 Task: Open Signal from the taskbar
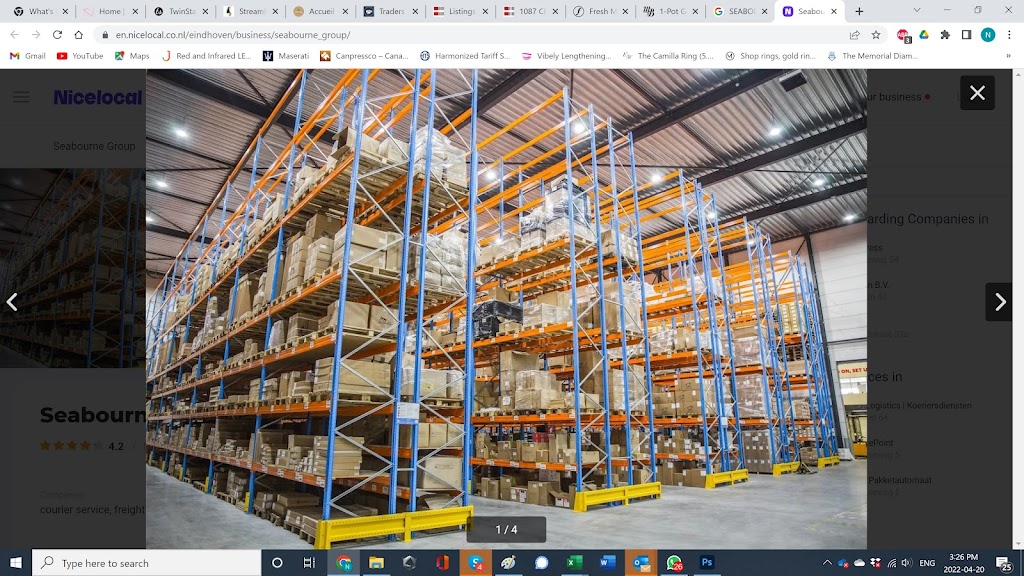tap(541, 563)
